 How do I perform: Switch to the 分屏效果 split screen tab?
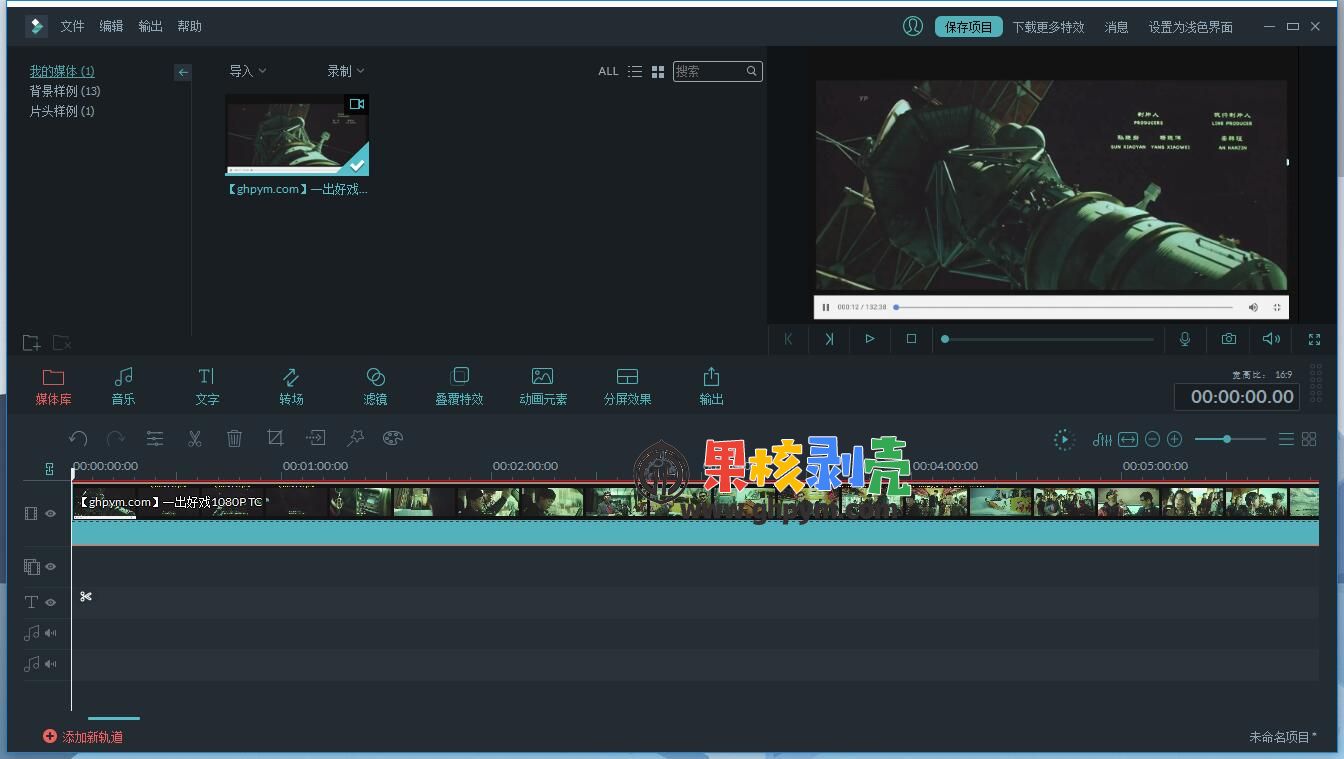coord(627,386)
